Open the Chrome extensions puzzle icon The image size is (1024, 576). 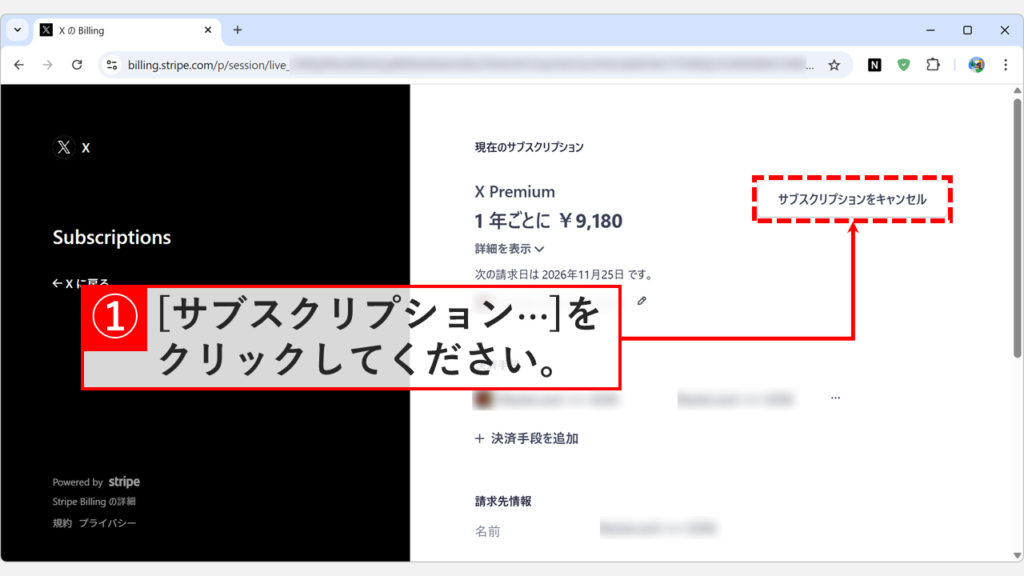(x=933, y=64)
